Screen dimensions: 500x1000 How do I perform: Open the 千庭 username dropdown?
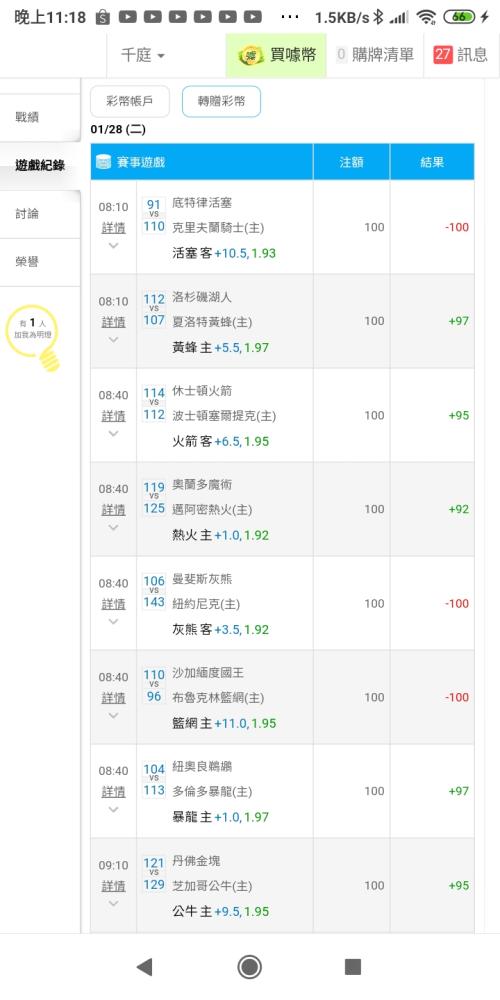point(143,55)
